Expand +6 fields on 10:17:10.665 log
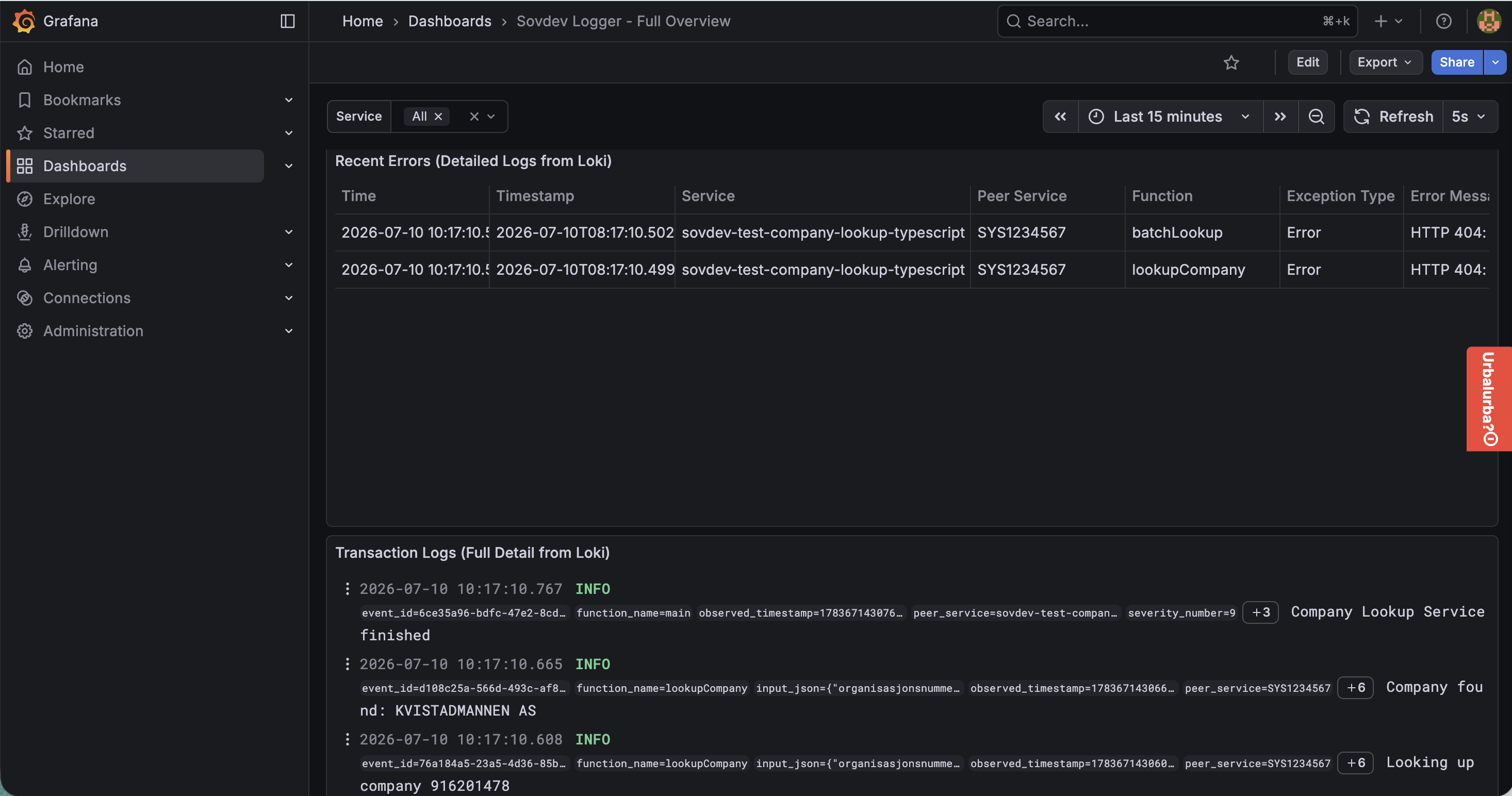This screenshot has width=1512, height=796. pyautogui.click(x=1355, y=688)
